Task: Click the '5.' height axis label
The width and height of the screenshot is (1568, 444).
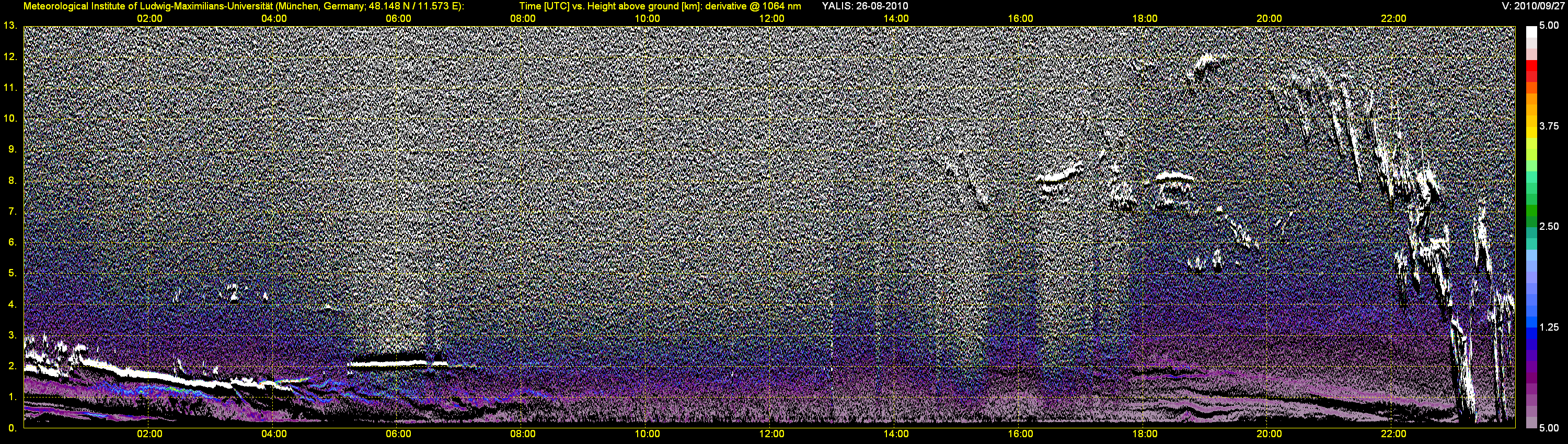Action: (12, 273)
